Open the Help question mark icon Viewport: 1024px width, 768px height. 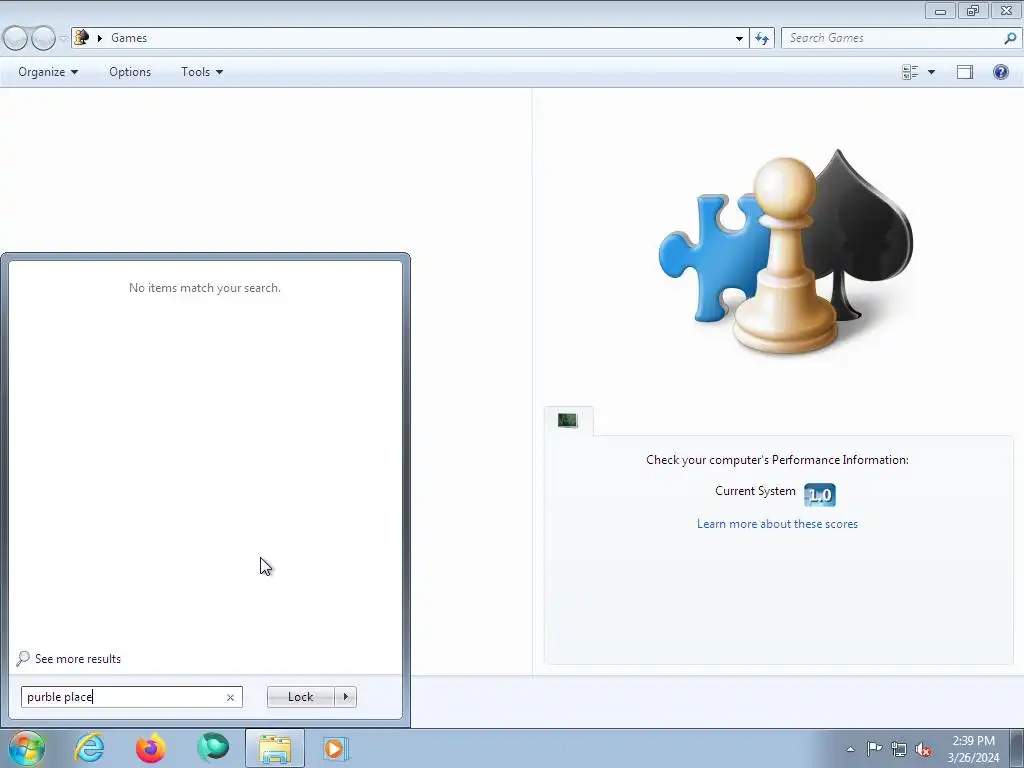1000,72
